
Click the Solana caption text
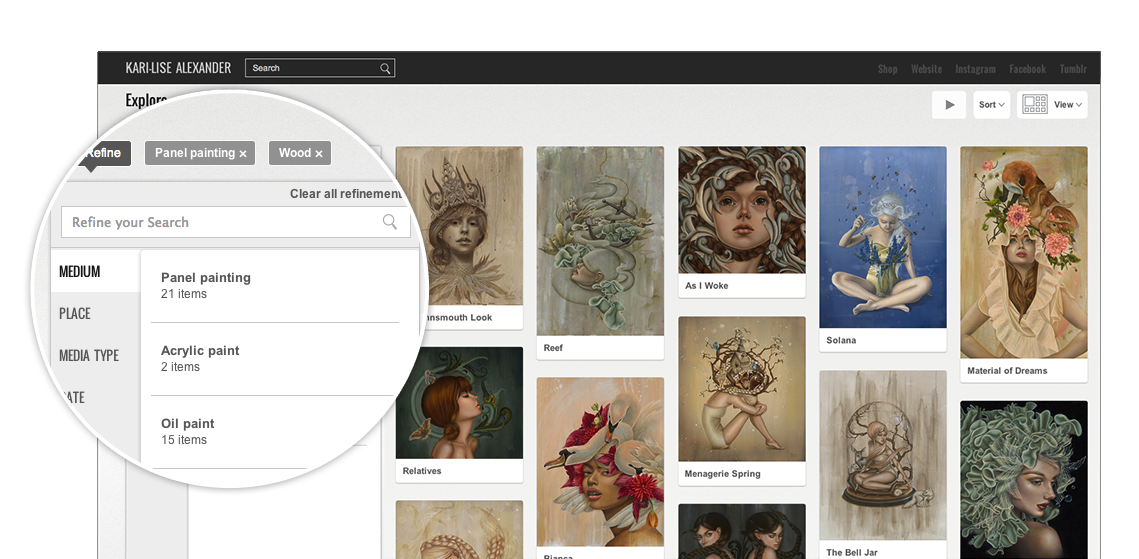tap(841, 340)
